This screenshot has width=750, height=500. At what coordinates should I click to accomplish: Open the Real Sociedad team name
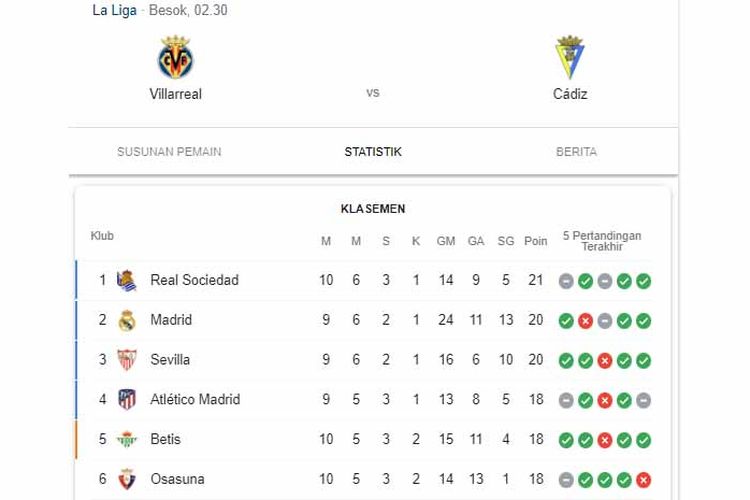(194, 280)
